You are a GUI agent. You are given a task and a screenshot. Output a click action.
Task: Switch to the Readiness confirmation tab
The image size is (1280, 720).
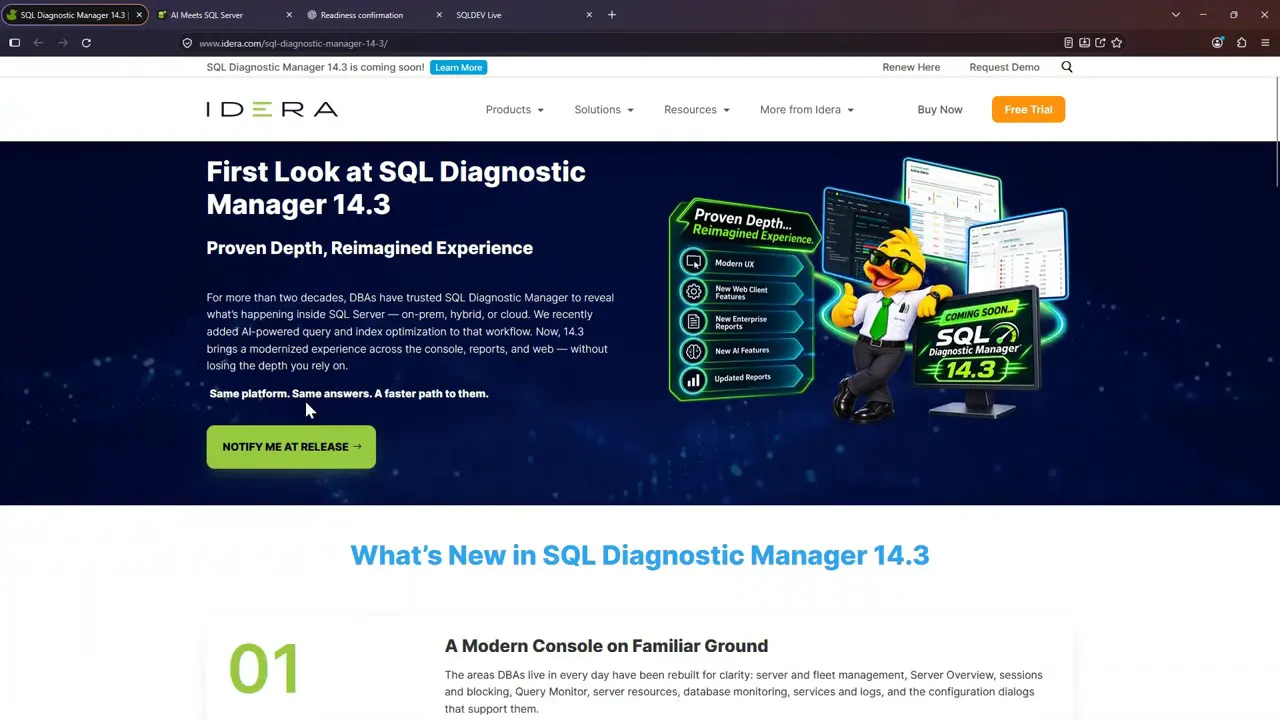[375, 15]
